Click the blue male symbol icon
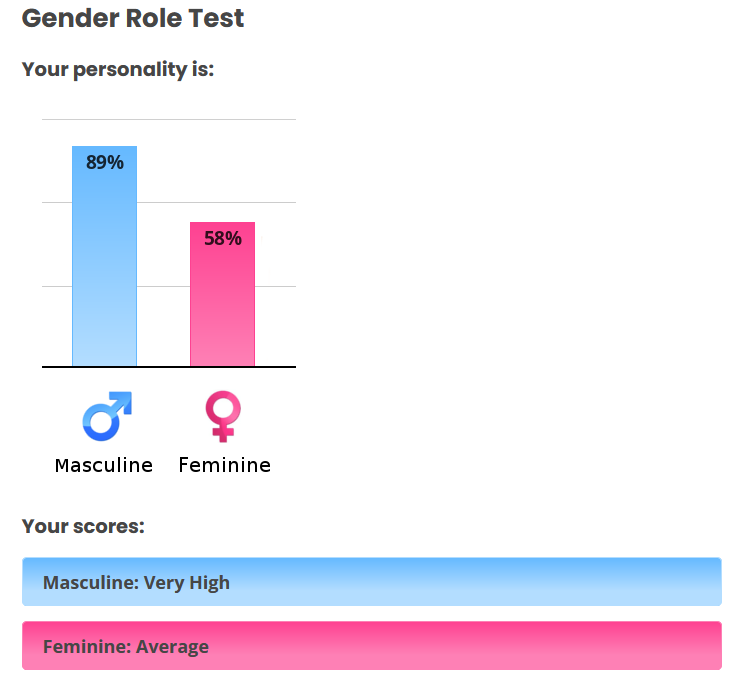The width and height of the screenshot is (736, 684). pos(106,415)
